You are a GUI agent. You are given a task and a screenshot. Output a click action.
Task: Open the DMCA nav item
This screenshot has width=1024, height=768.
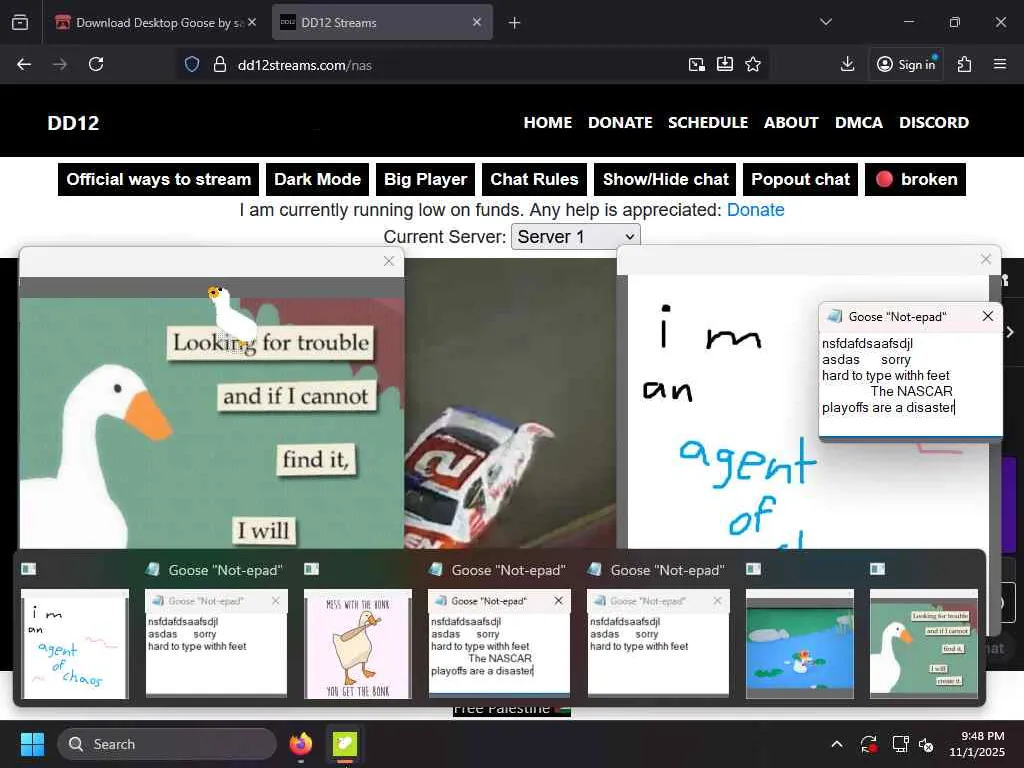pyautogui.click(x=859, y=123)
